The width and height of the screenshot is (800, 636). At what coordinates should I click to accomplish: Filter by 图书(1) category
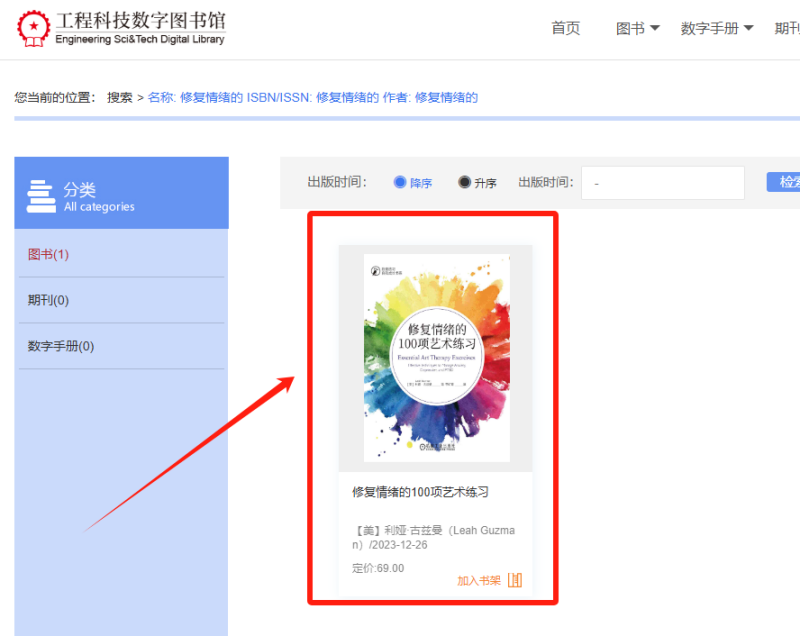point(48,255)
